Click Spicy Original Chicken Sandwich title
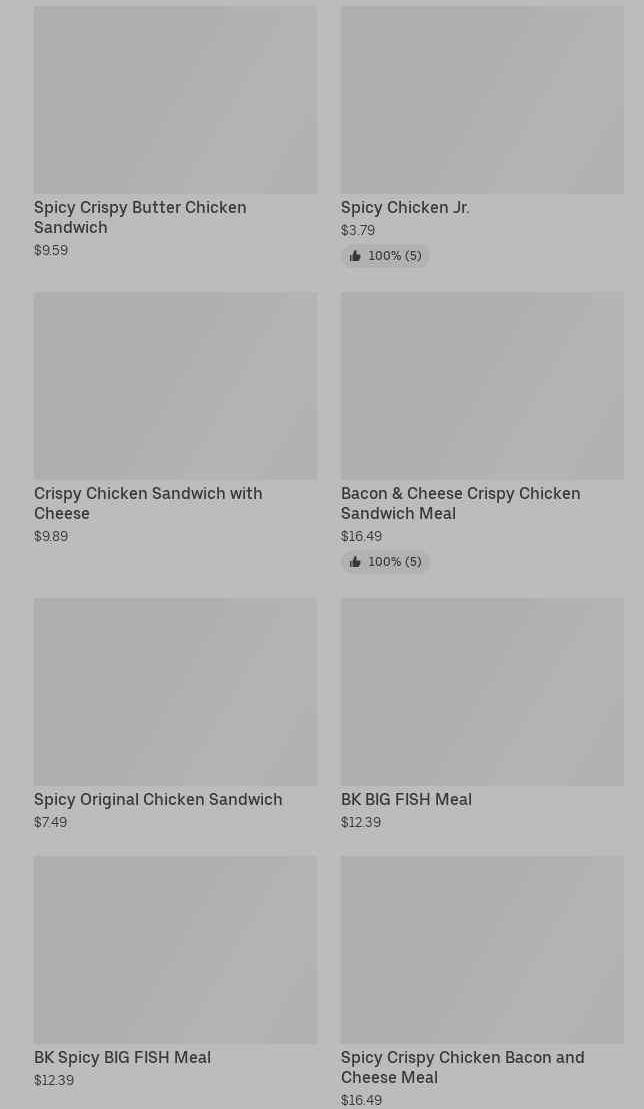Image resolution: width=644 pixels, height=1109 pixels. pos(158,799)
